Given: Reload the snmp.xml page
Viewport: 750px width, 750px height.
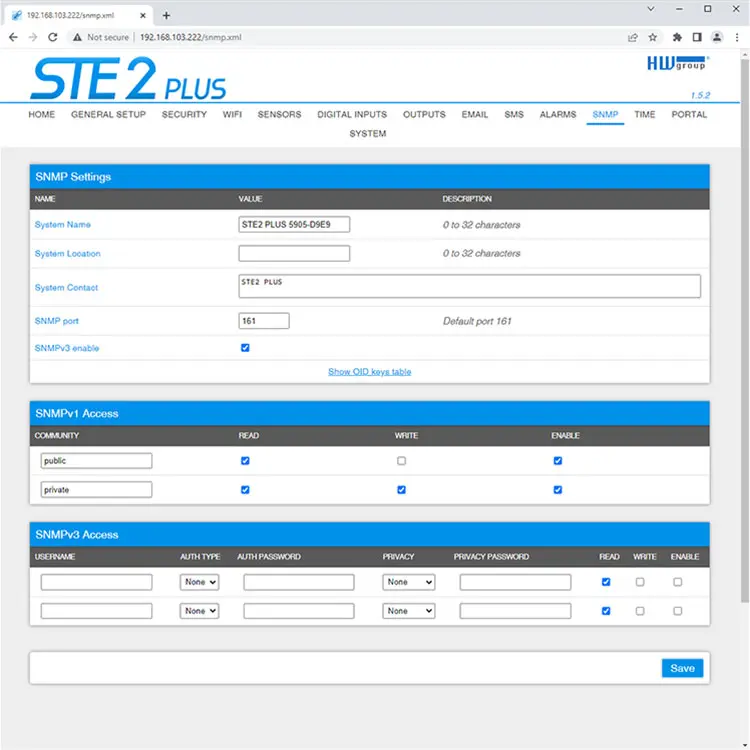Looking at the screenshot, I should click(x=53, y=37).
